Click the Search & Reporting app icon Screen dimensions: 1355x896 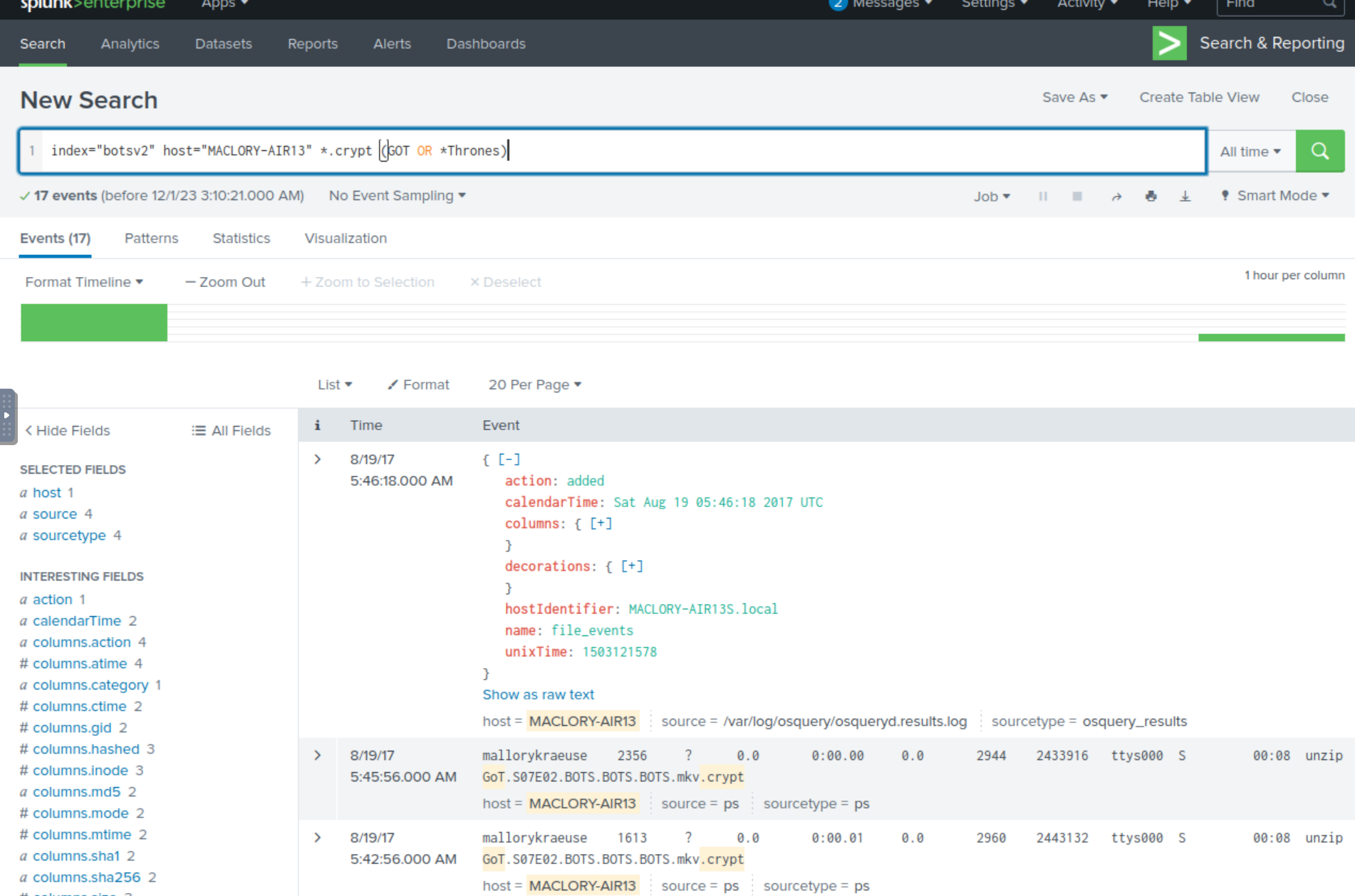point(1169,43)
